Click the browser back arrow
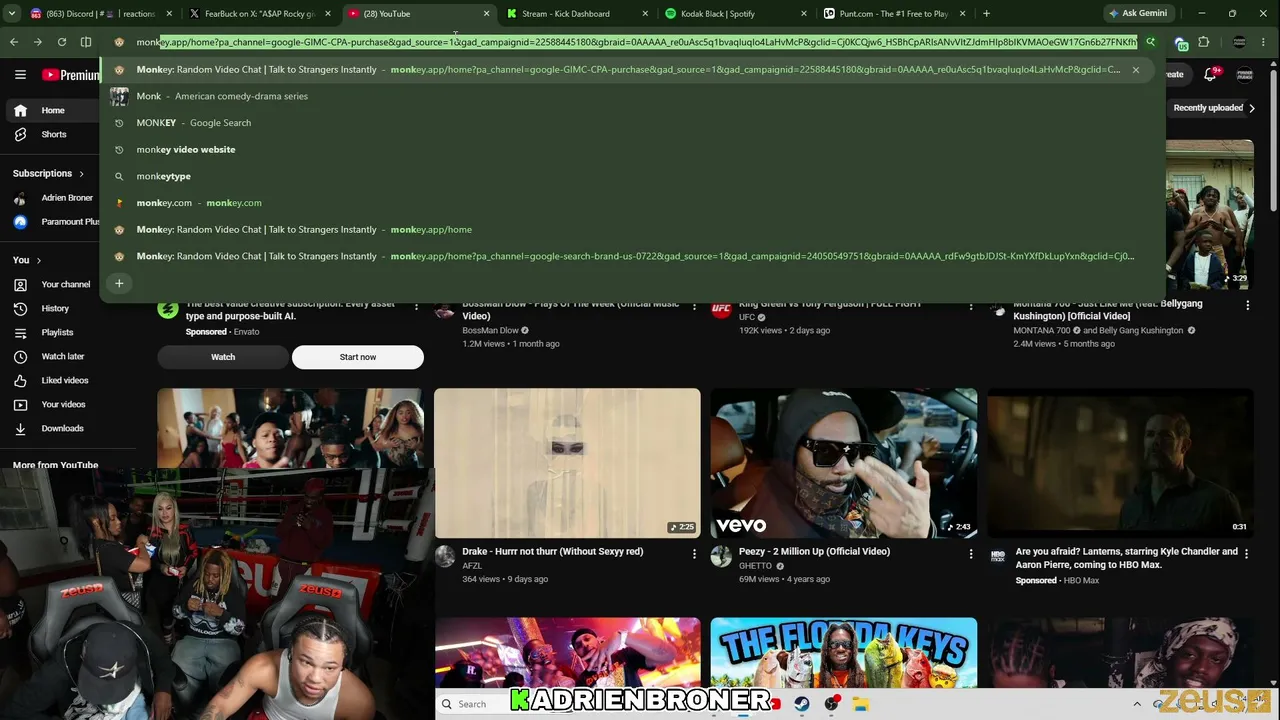This screenshot has height=720, width=1280. pyautogui.click(x=13, y=42)
